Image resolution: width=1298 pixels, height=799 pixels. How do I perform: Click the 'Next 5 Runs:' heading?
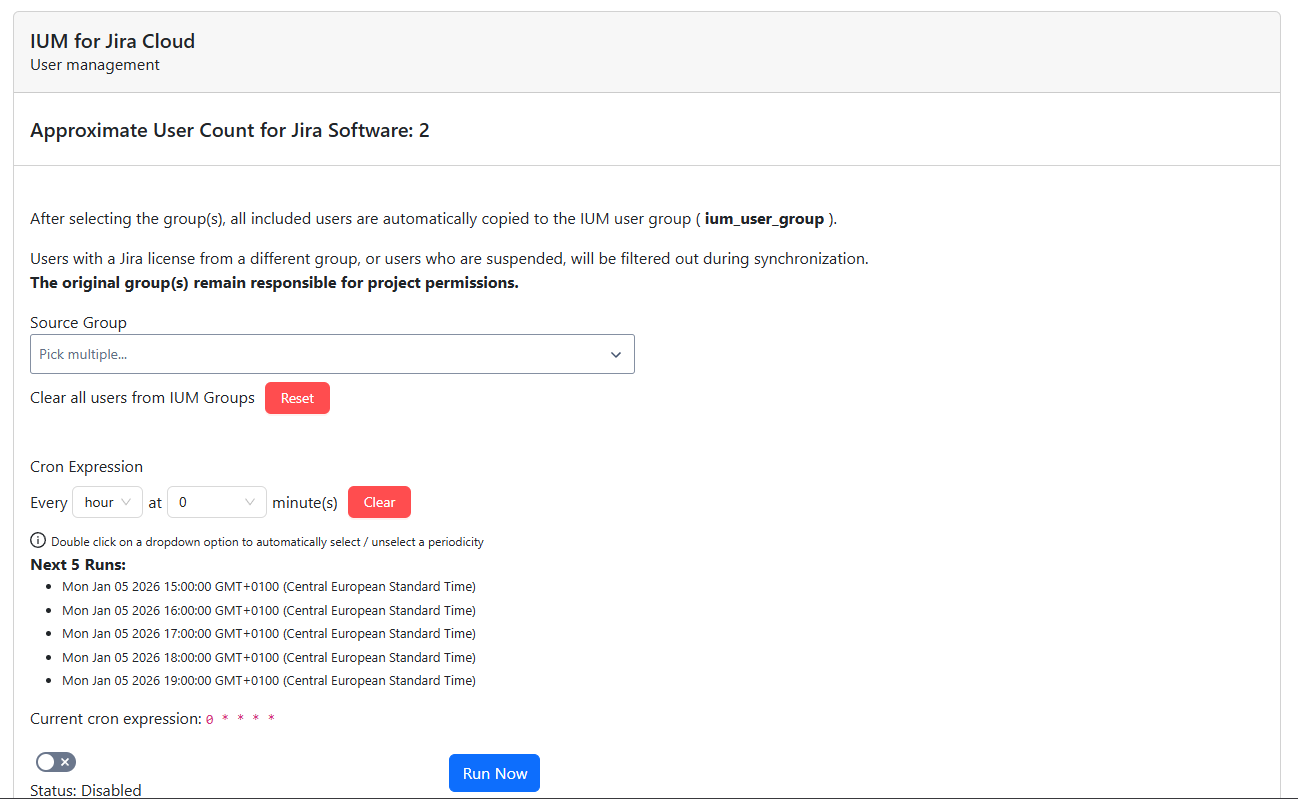coord(78,564)
